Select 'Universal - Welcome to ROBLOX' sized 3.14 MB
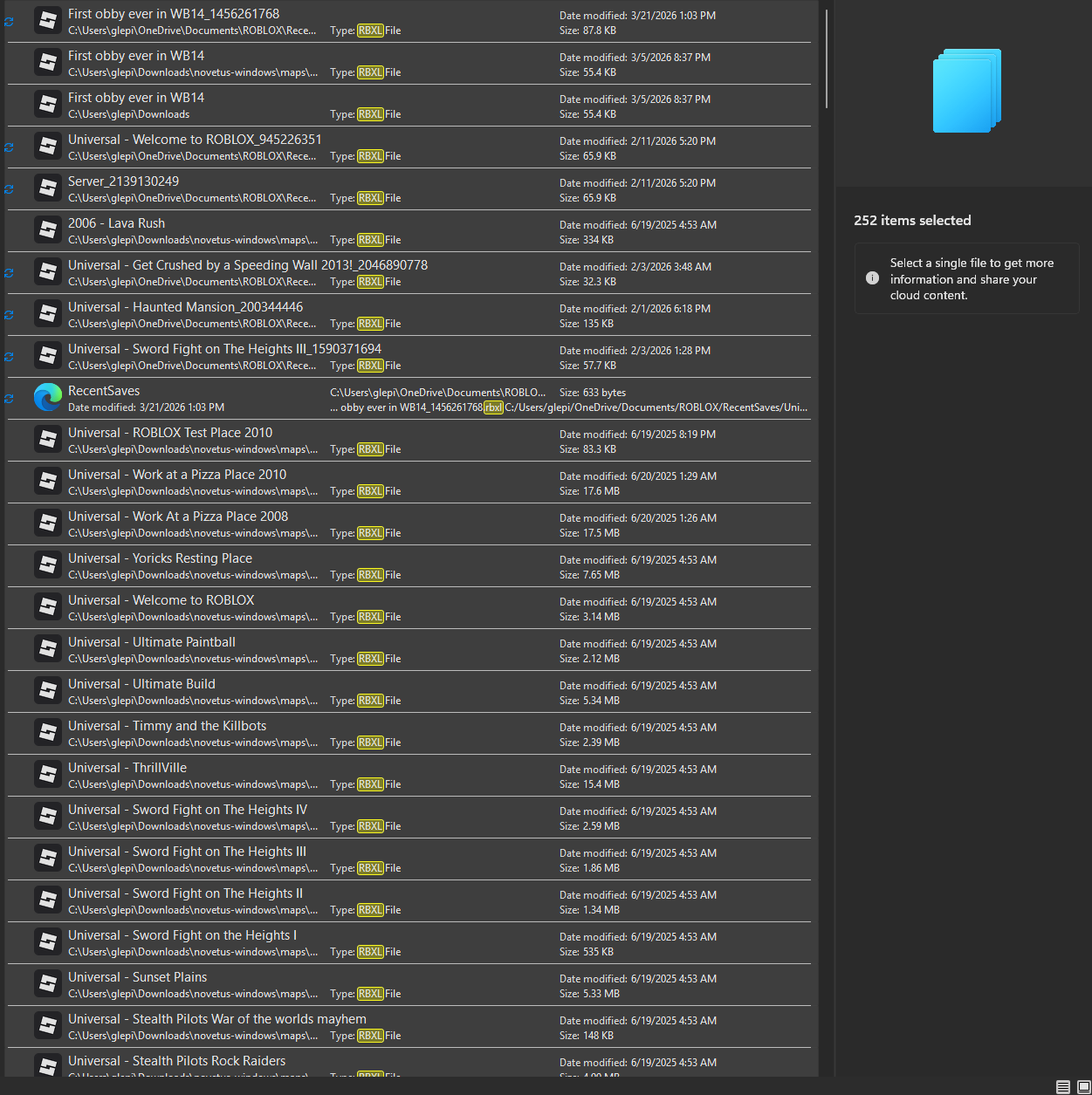The image size is (1092, 1095). 161,600
